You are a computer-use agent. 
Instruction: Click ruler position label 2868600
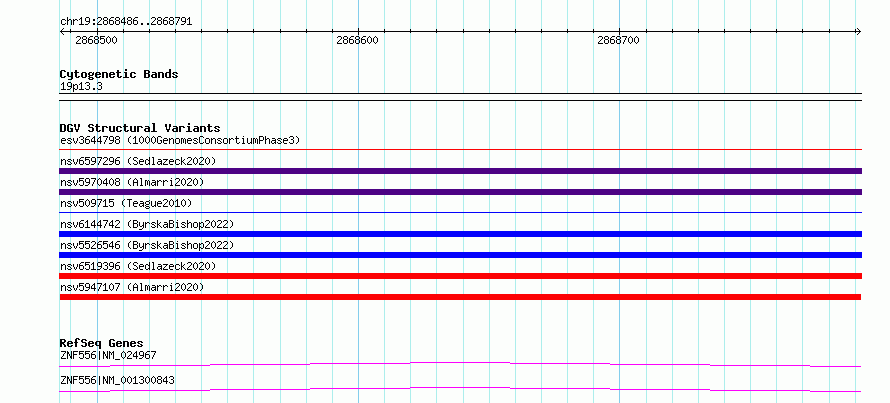358,40
